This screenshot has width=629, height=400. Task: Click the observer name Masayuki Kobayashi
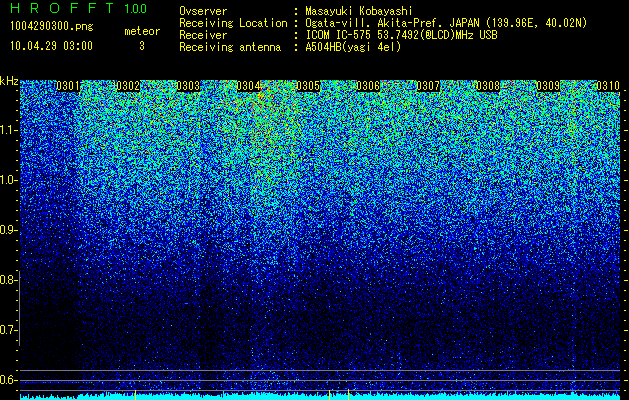(359, 11)
